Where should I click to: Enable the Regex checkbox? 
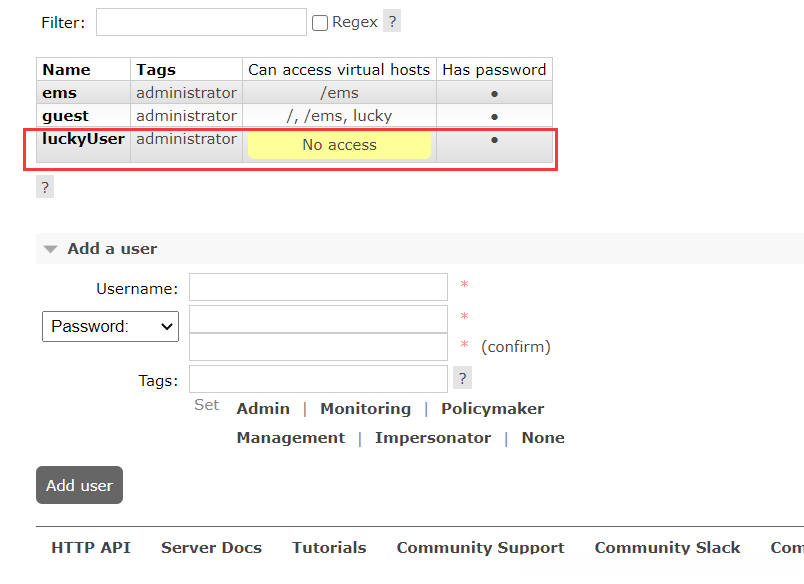tap(320, 23)
